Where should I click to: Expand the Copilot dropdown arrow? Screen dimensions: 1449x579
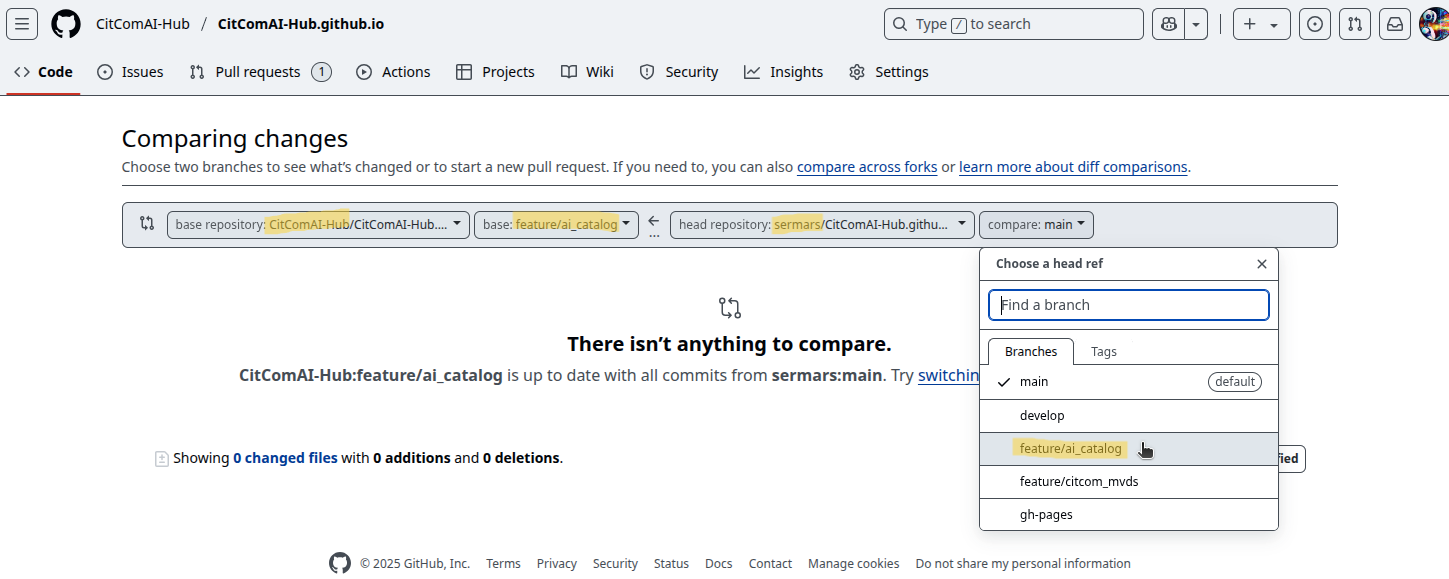coord(1197,24)
